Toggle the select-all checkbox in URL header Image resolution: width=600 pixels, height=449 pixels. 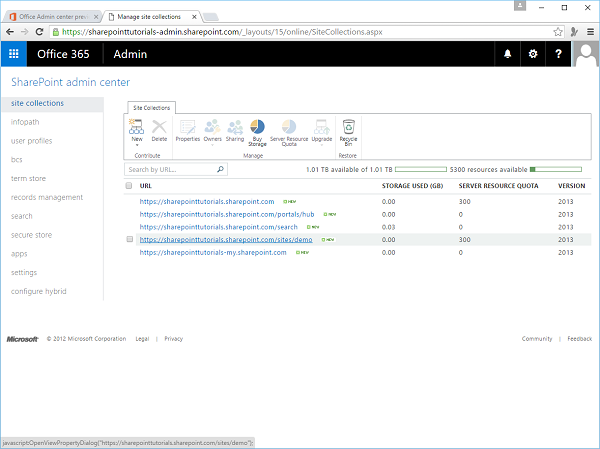[129, 186]
